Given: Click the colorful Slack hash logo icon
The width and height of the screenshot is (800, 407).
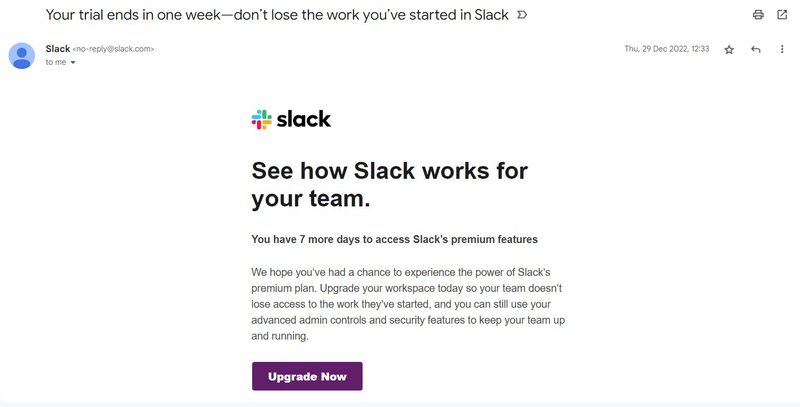Looking at the screenshot, I should tap(261, 120).
